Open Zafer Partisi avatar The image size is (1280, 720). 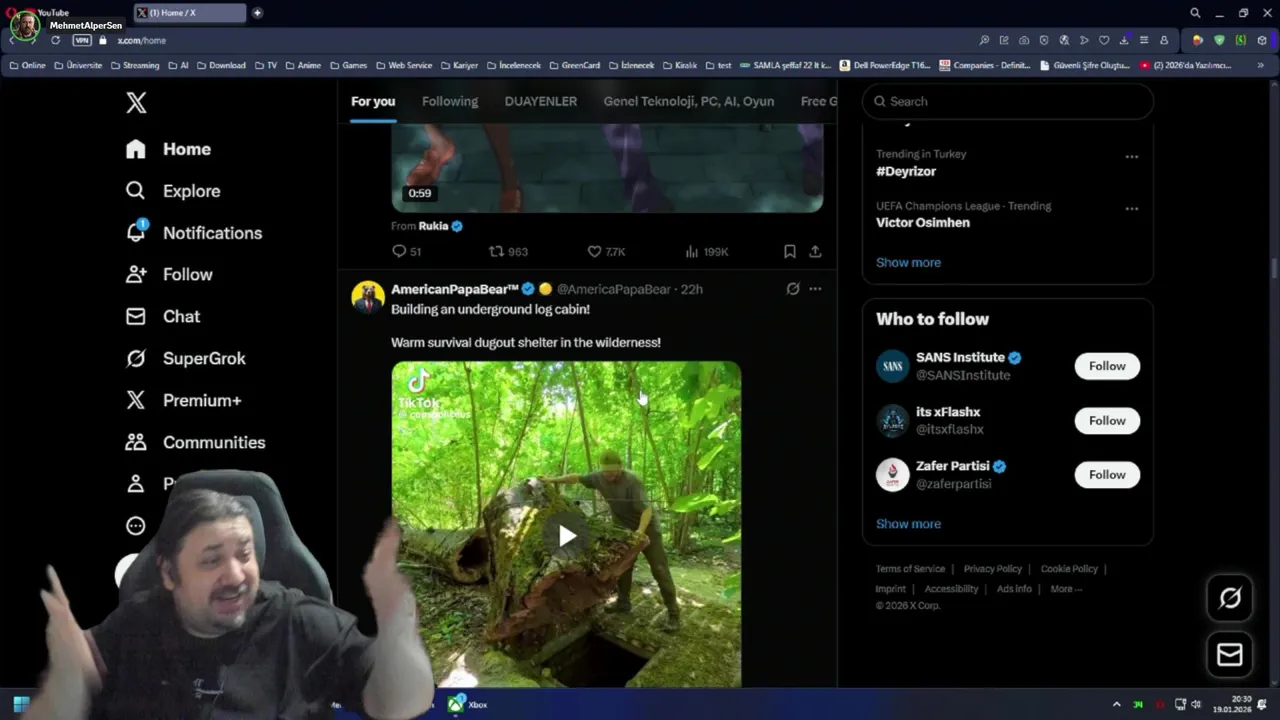[x=892, y=475]
